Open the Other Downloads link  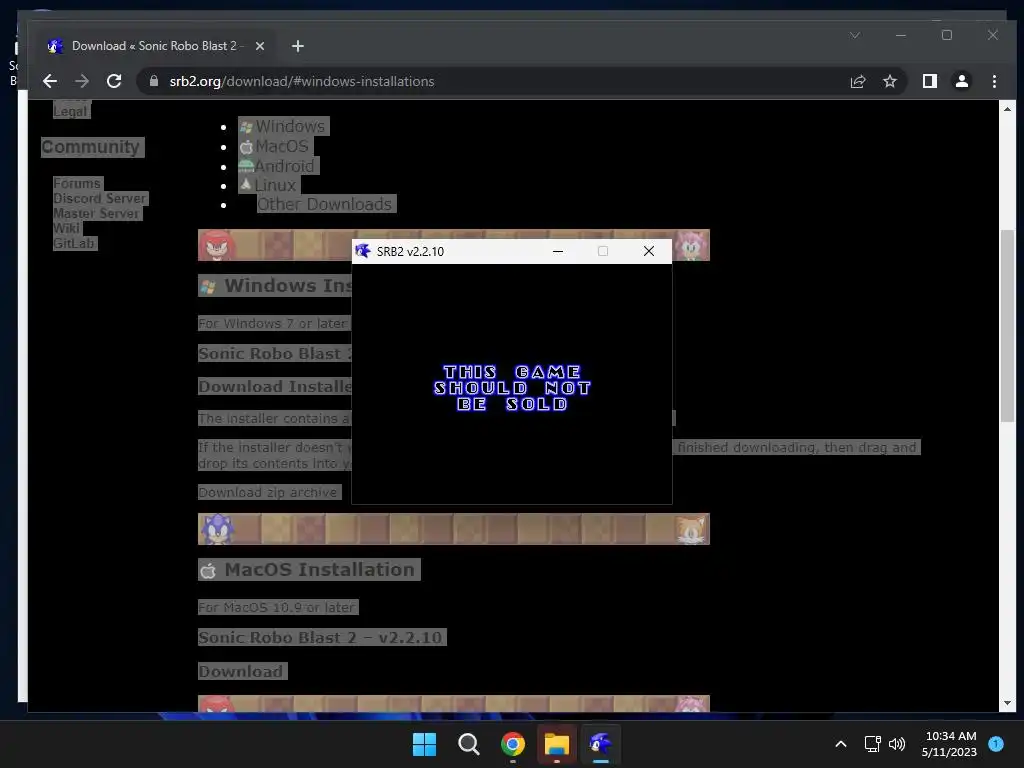pyautogui.click(x=325, y=204)
